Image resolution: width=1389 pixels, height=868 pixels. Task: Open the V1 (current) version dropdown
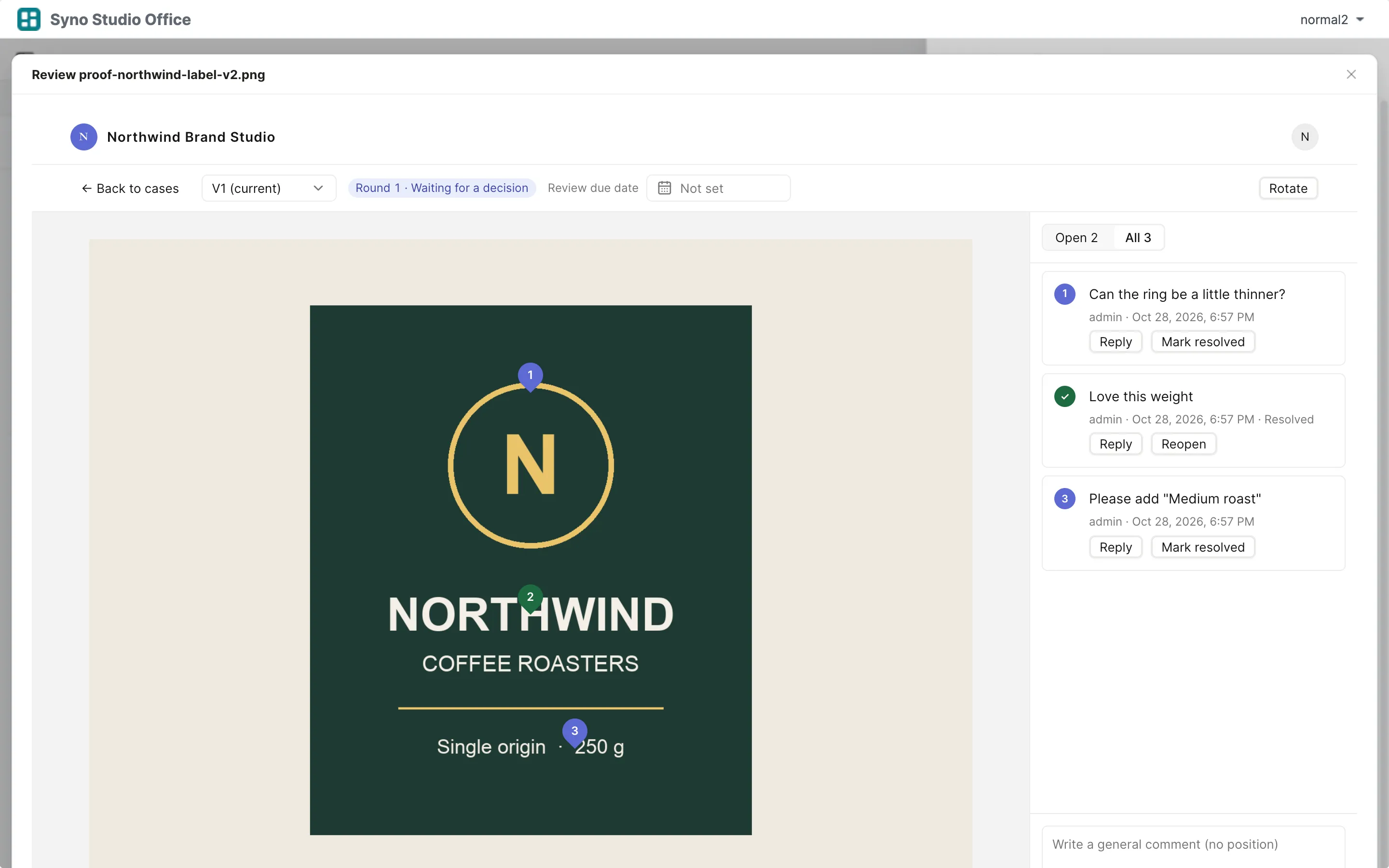269,188
